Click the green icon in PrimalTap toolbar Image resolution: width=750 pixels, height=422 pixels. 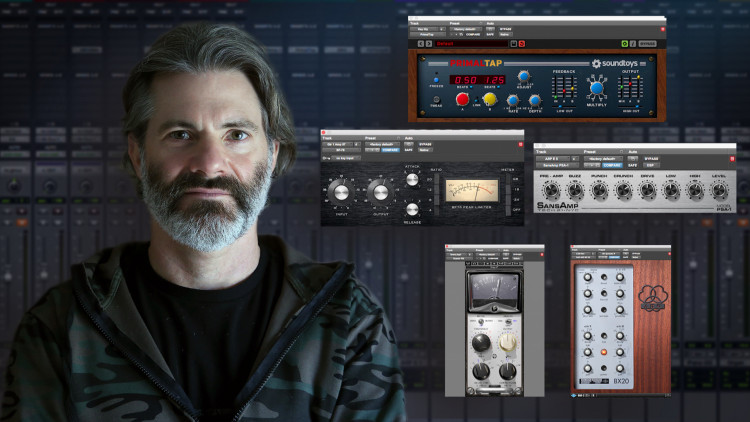[x=624, y=44]
